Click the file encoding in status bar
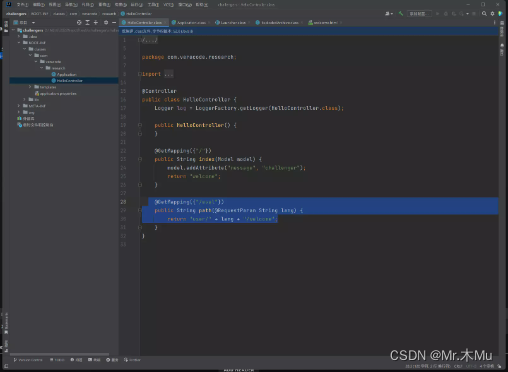 [x=471, y=366]
